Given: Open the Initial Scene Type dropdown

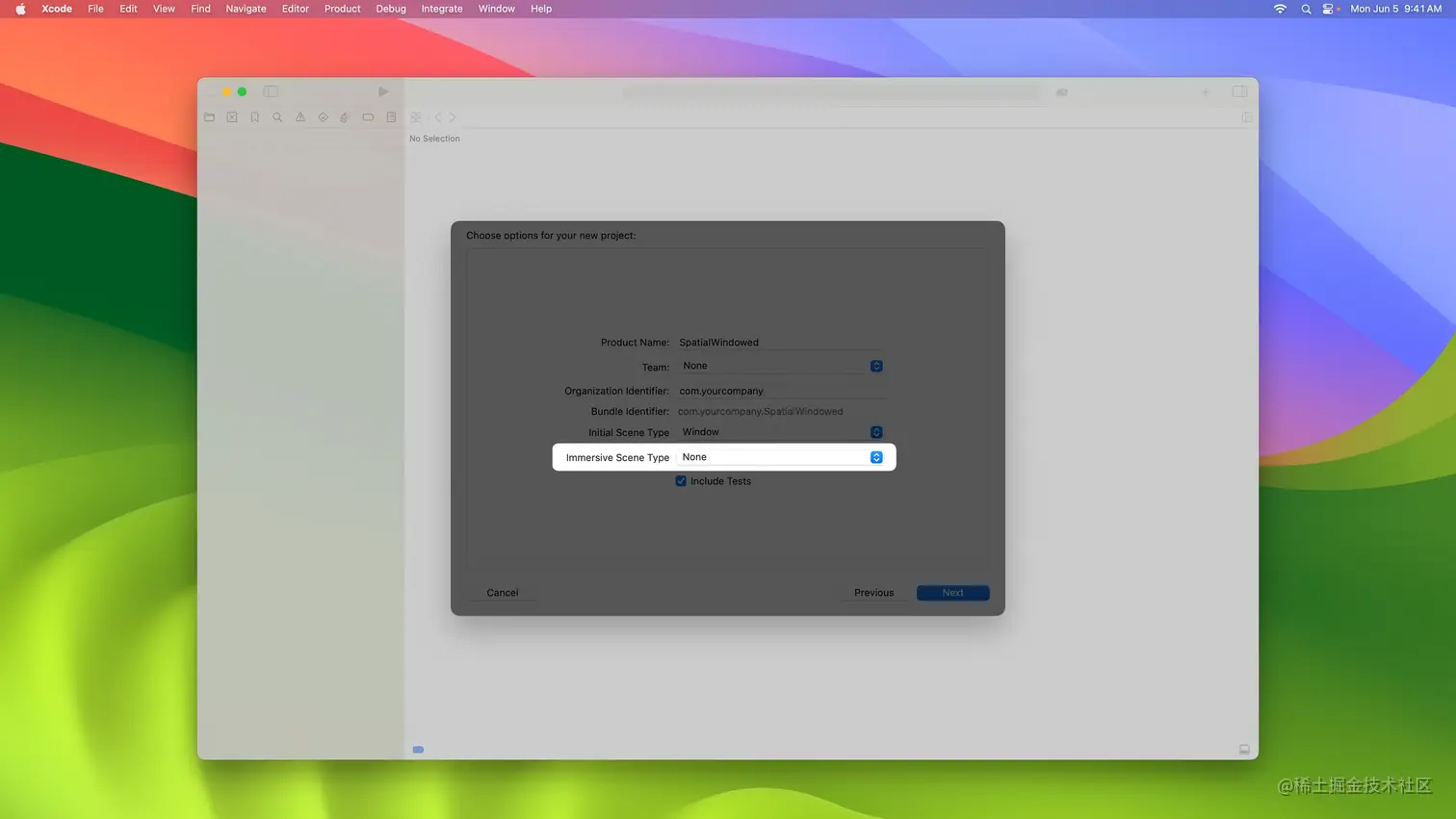Looking at the screenshot, I should (781, 432).
